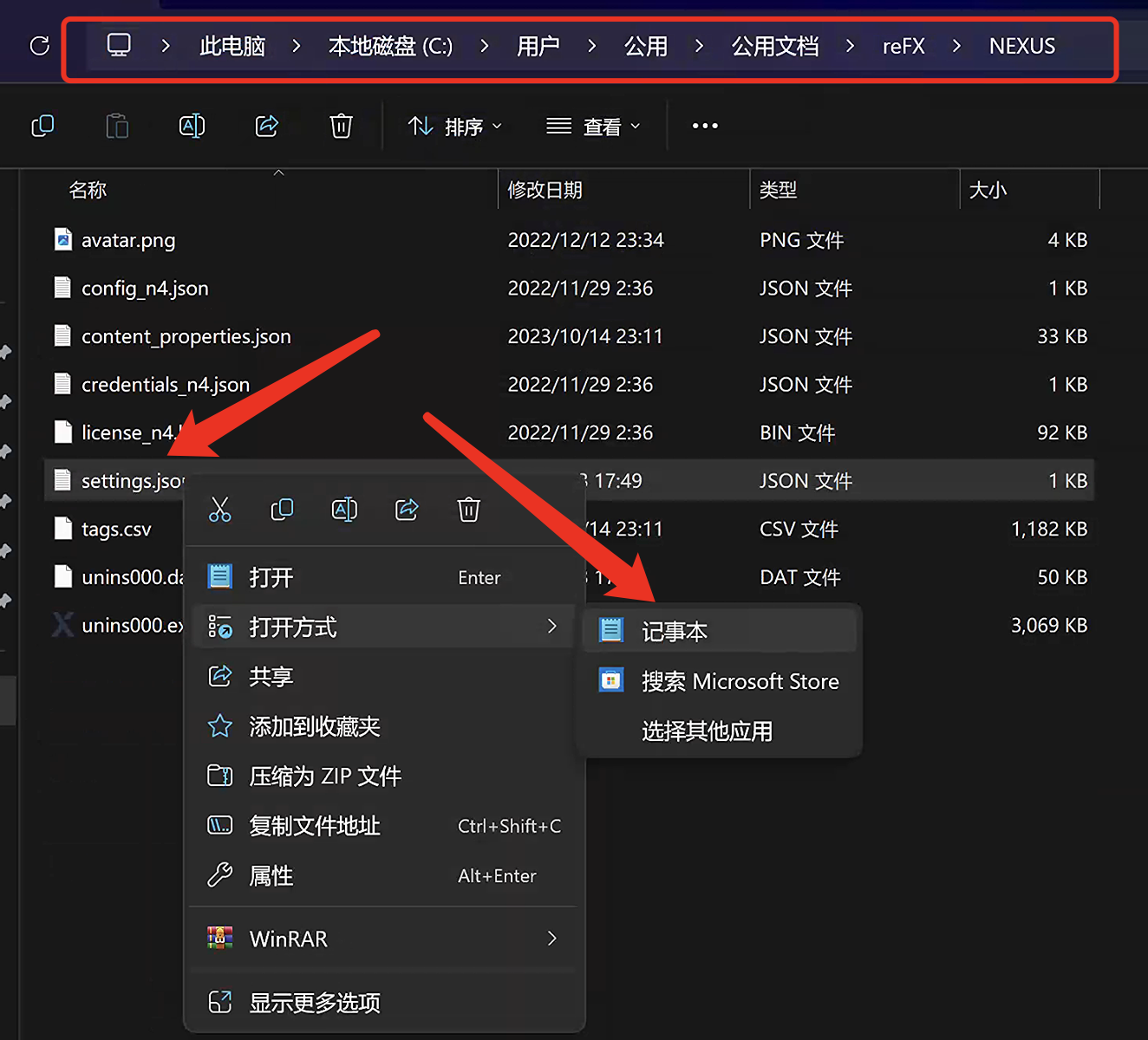Select 压缩为 ZIP 文件 option

(326, 777)
